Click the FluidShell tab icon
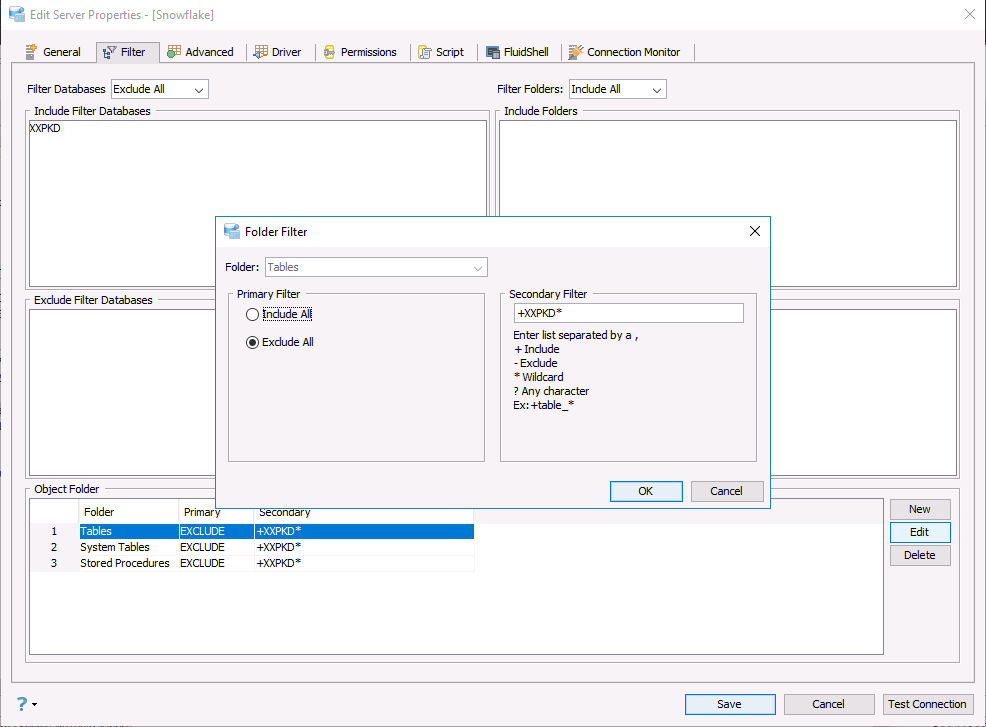The height and width of the screenshot is (727, 986). (x=493, y=52)
